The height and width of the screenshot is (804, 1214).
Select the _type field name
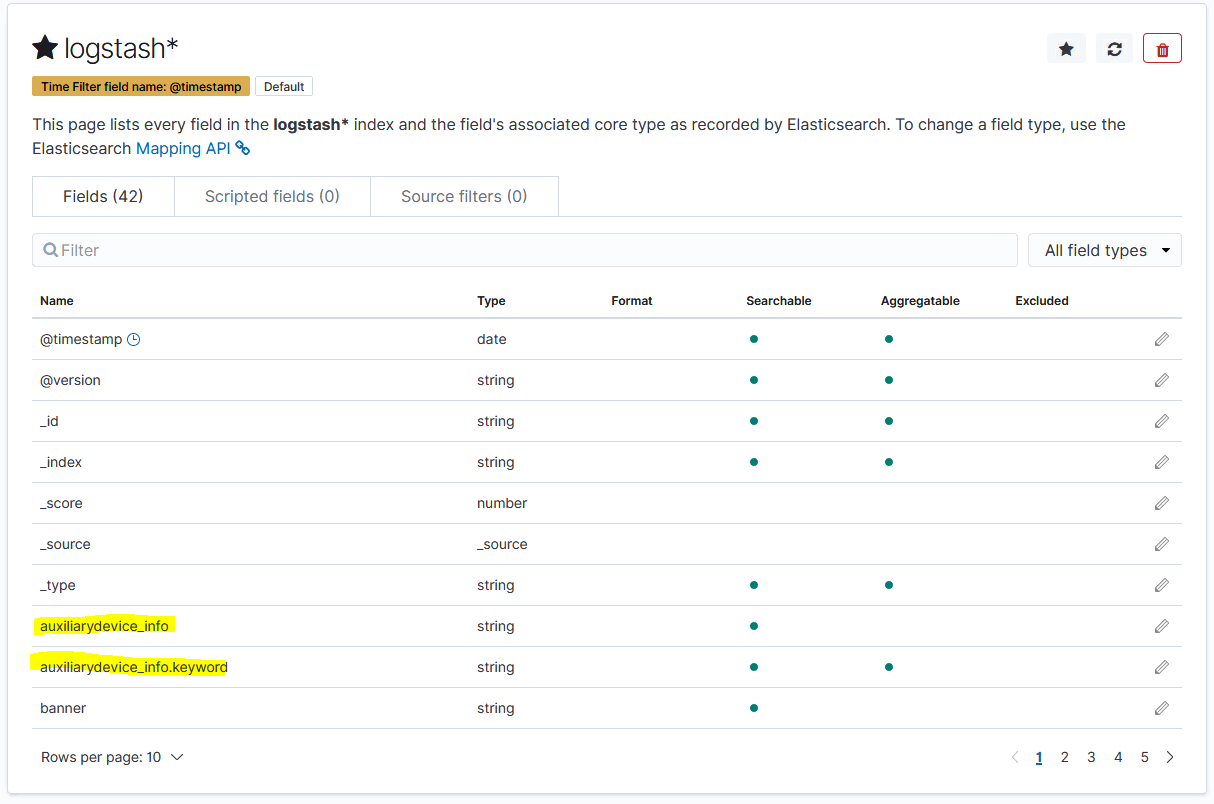pyautogui.click(x=58, y=585)
